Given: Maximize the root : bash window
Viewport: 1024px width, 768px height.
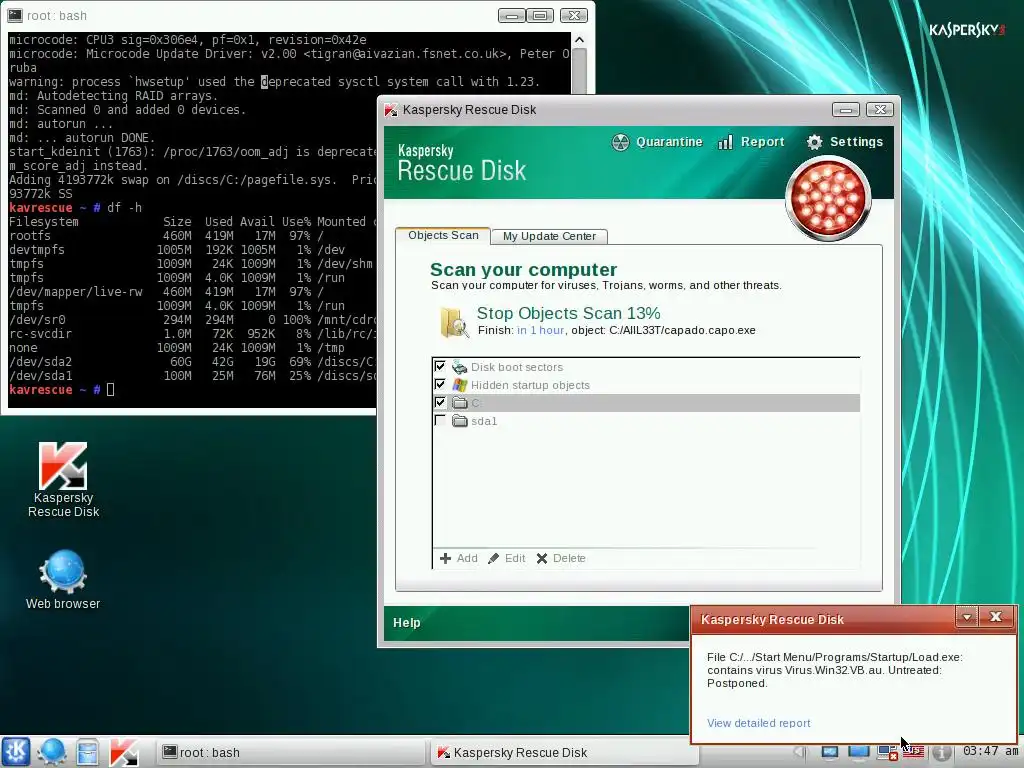Looking at the screenshot, I should (540, 15).
